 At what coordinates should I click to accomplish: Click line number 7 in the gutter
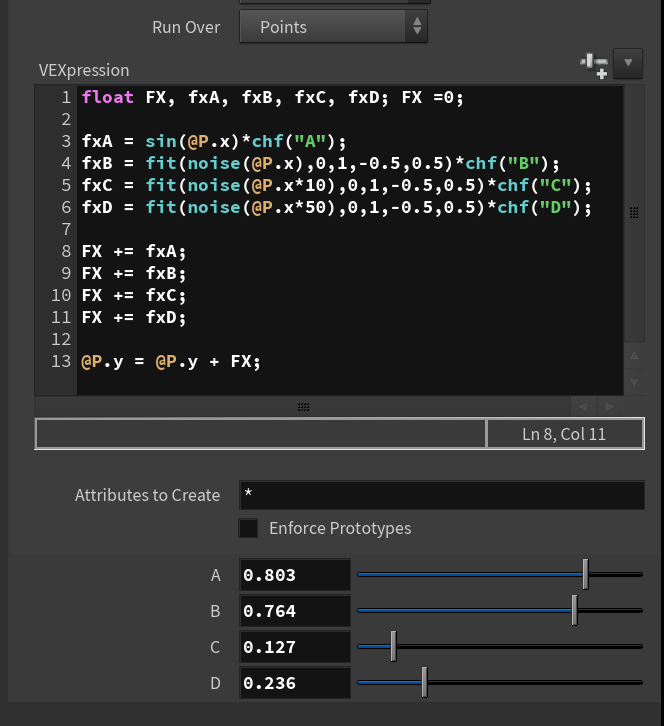tap(66, 229)
